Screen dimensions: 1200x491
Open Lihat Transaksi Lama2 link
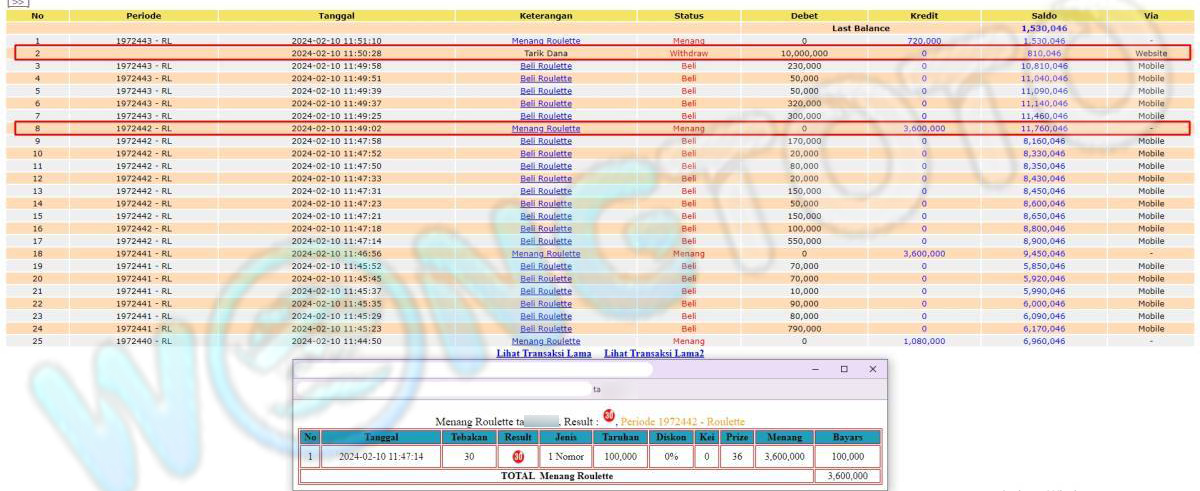(654, 354)
